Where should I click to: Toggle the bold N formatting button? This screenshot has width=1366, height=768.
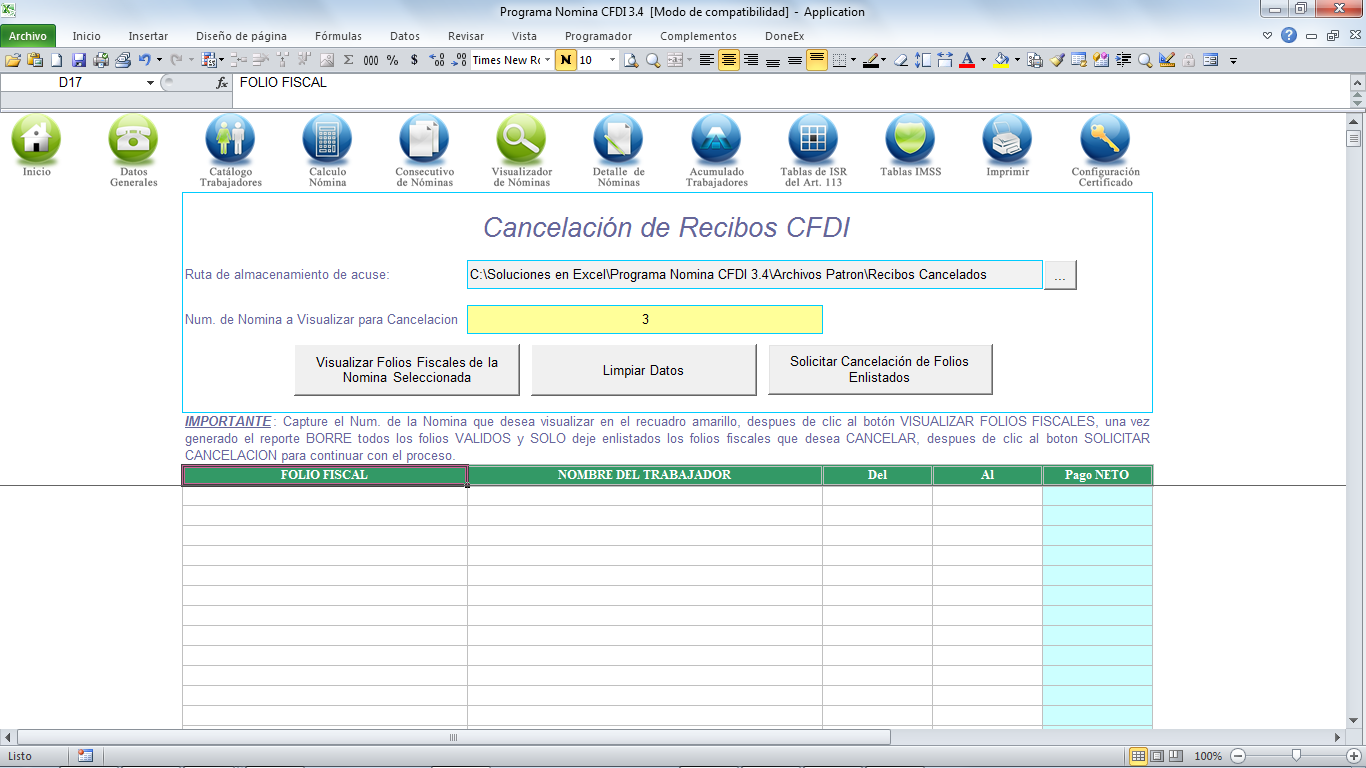[x=566, y=60]
